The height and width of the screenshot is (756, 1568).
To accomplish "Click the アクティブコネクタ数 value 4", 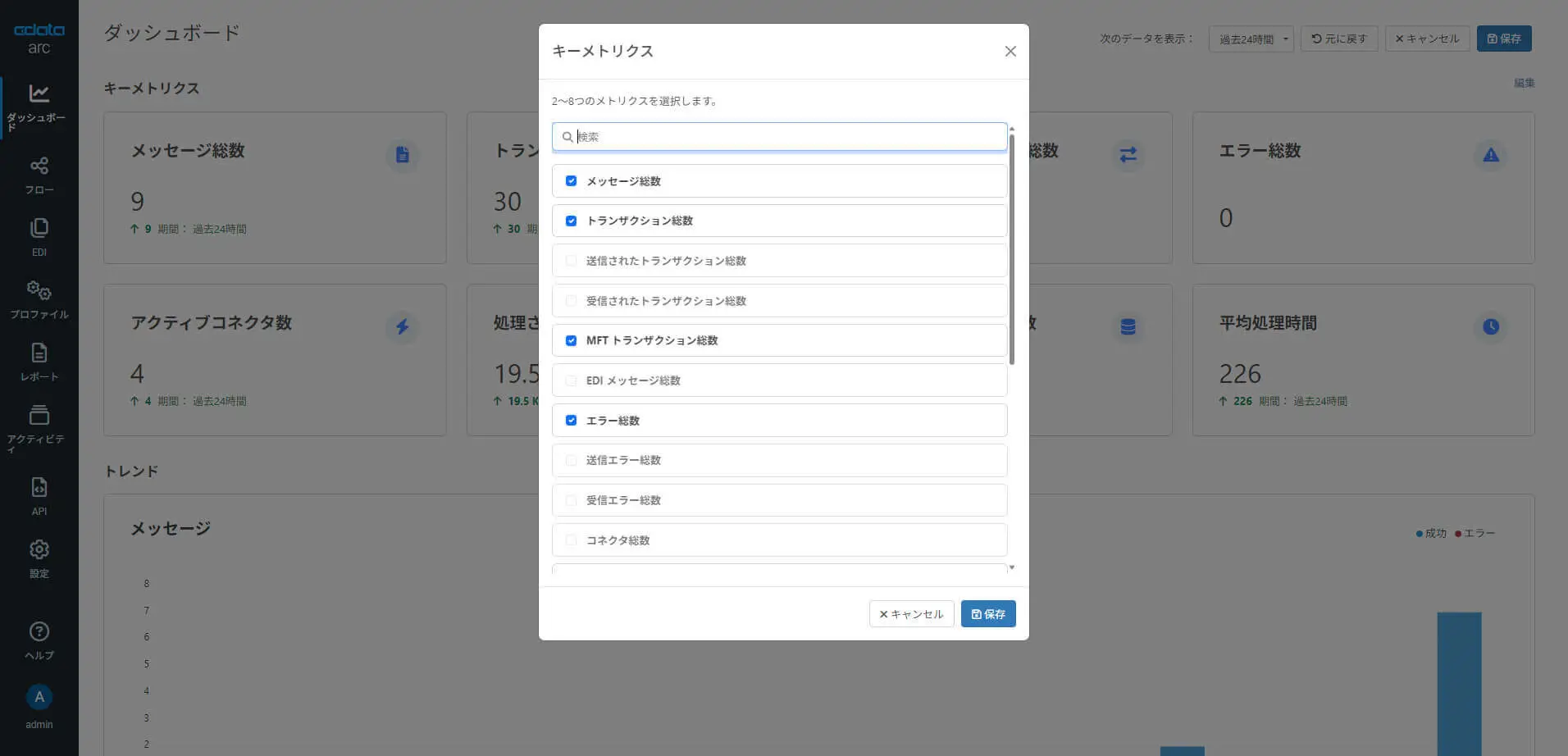I will (x=137, y=374).
